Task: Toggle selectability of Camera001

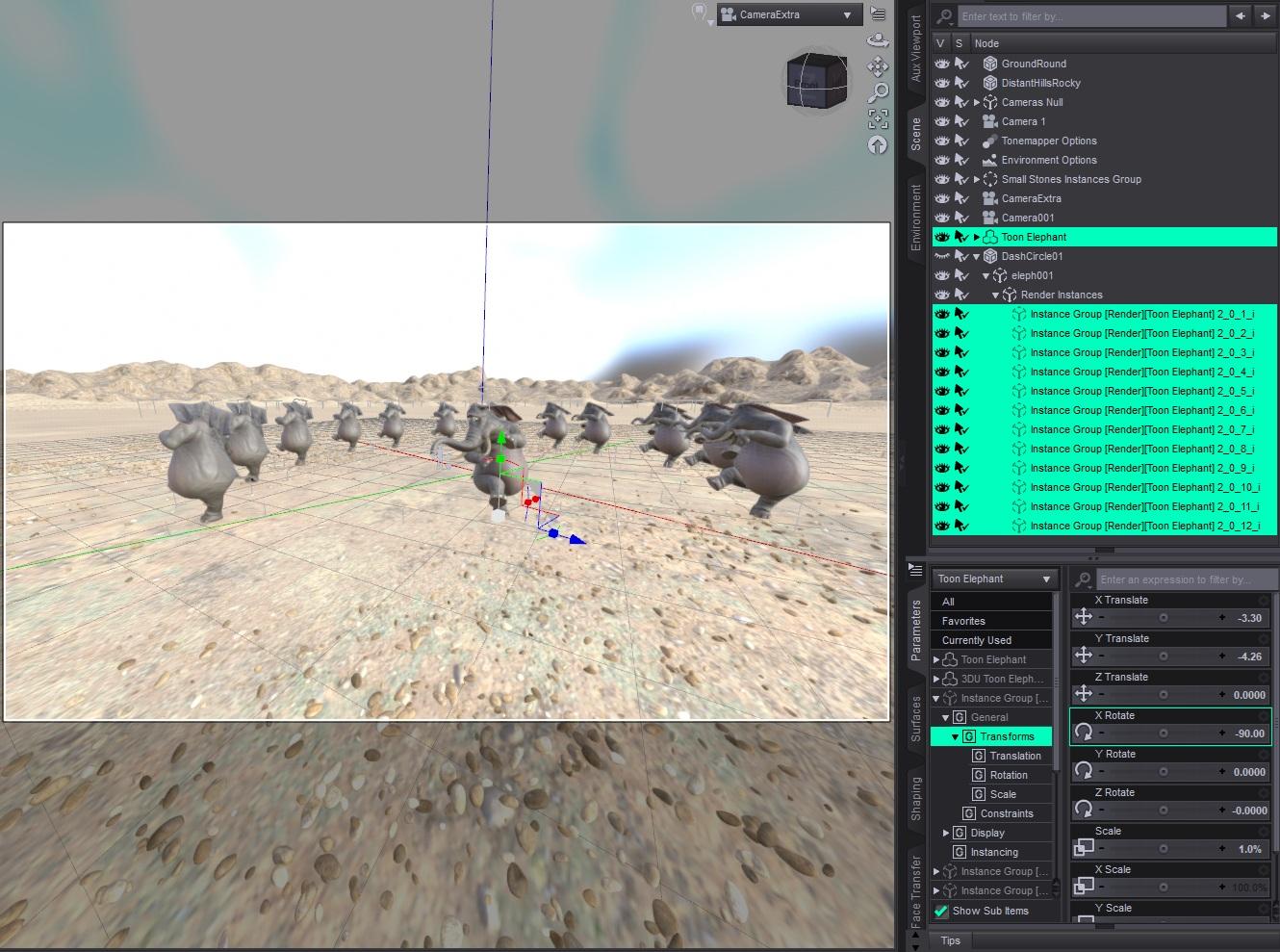Action: [960, 218]
